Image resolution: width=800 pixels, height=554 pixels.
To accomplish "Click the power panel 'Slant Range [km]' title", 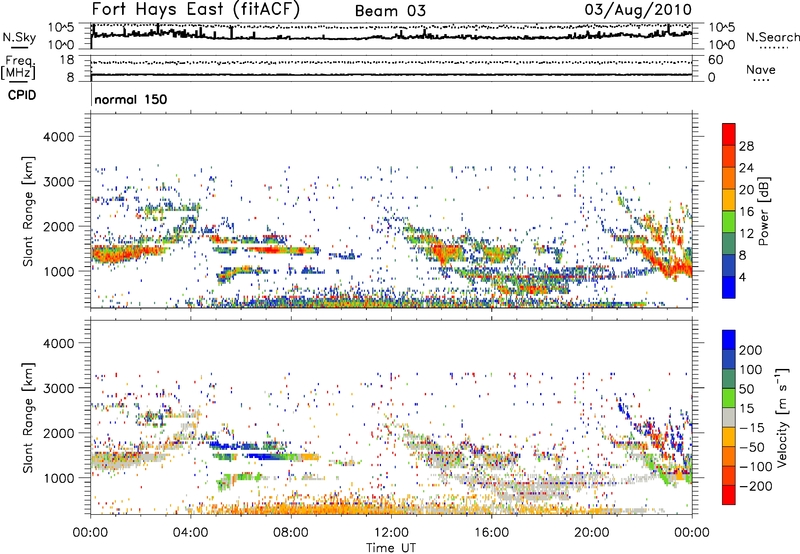I will (28, 211).
